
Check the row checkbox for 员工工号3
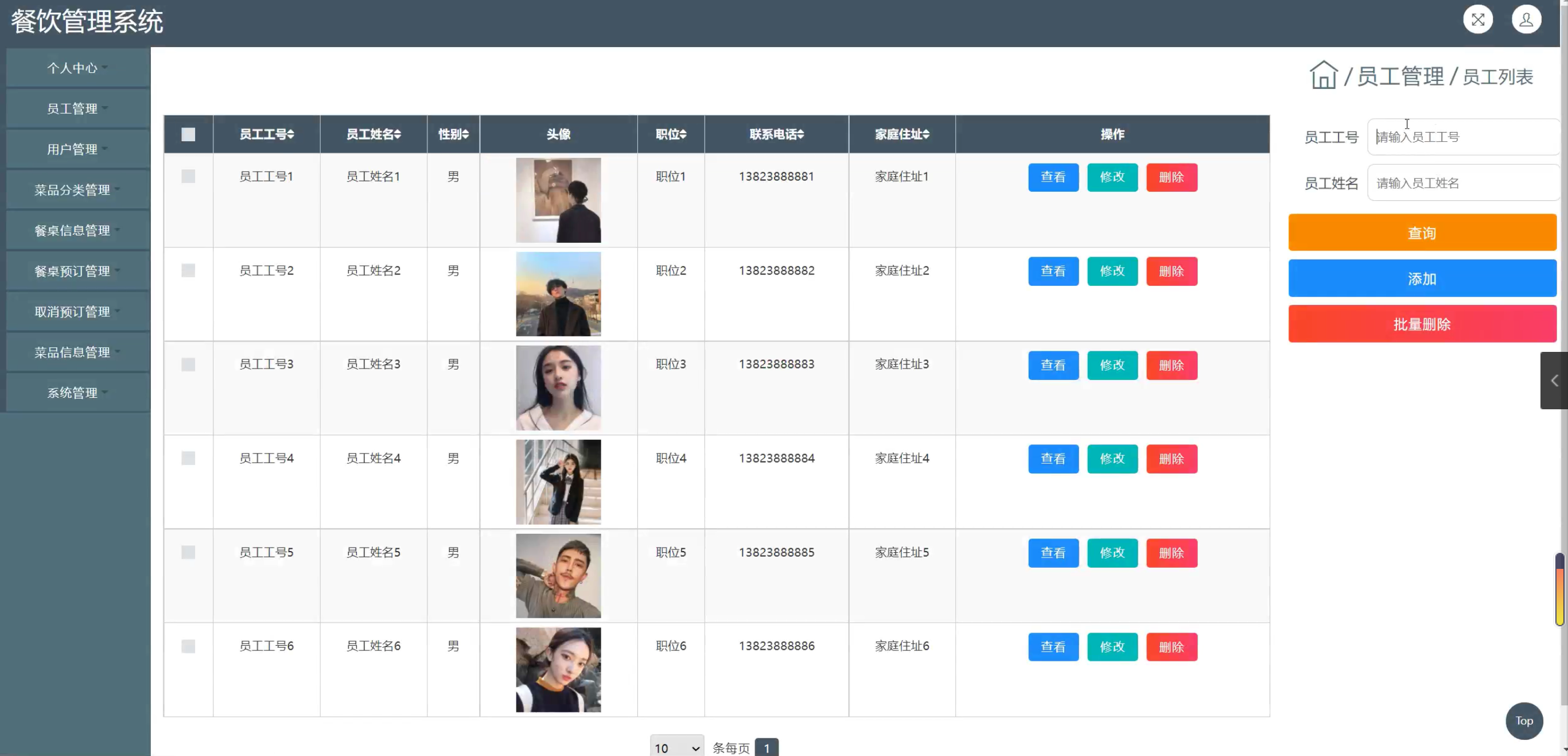coord(188,365)
